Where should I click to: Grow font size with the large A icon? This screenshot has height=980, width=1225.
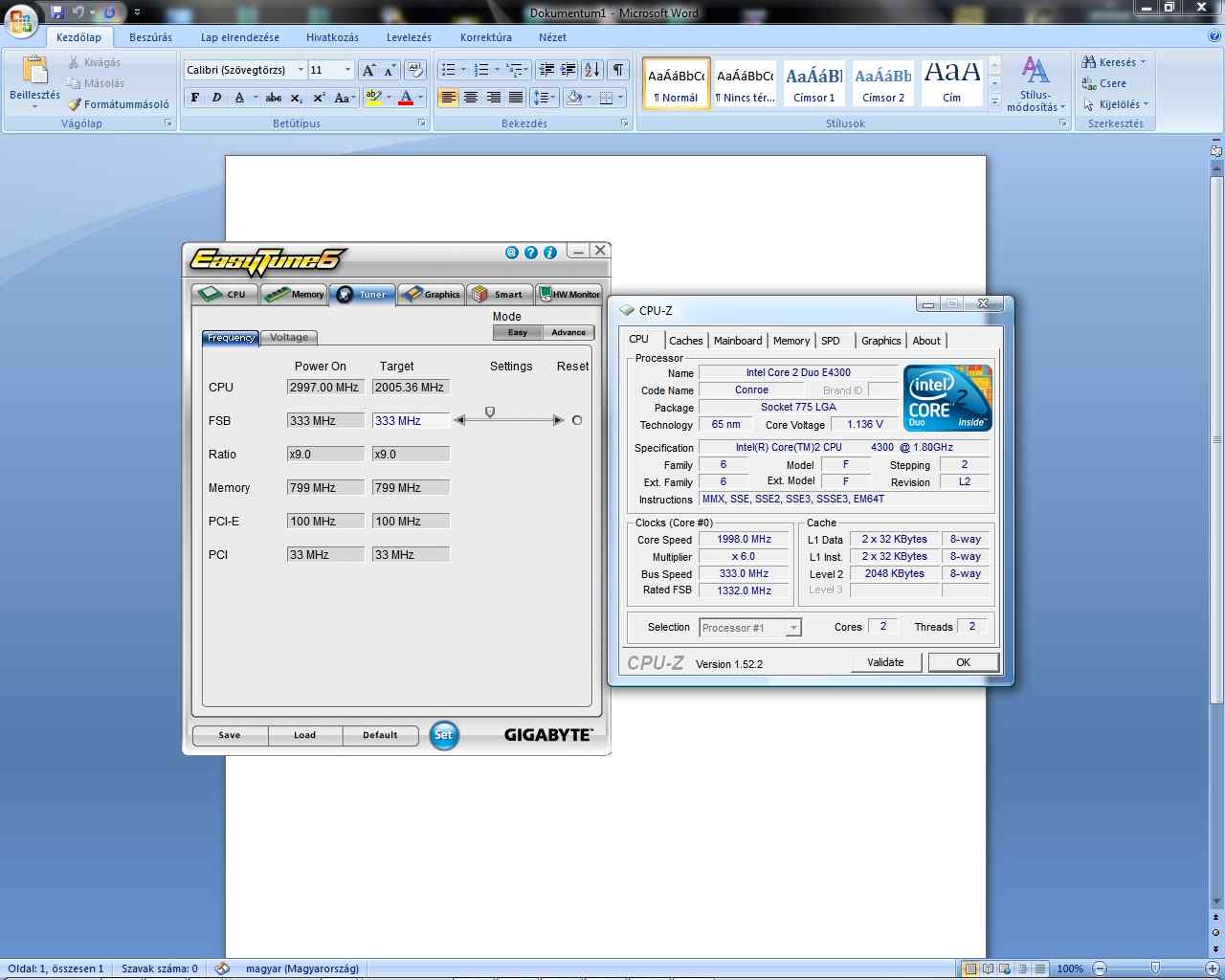369,70
